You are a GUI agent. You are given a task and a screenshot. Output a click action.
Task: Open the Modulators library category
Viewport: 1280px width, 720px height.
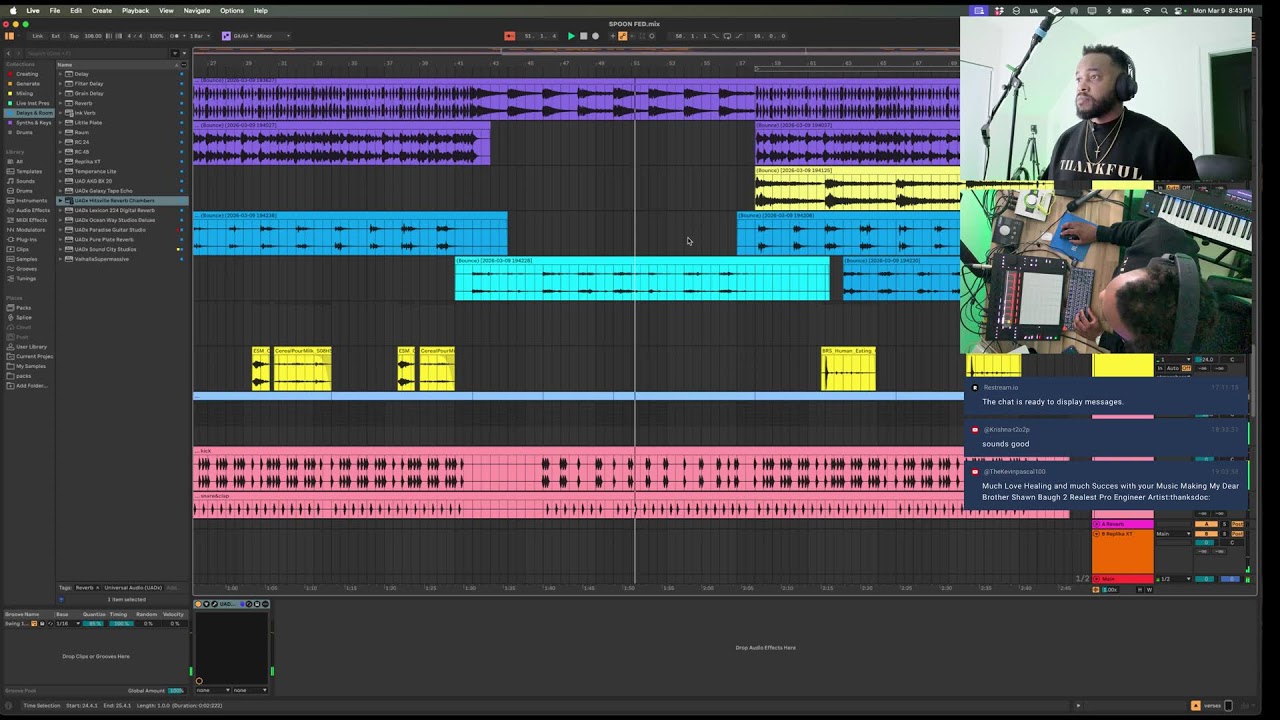point(30,229)
